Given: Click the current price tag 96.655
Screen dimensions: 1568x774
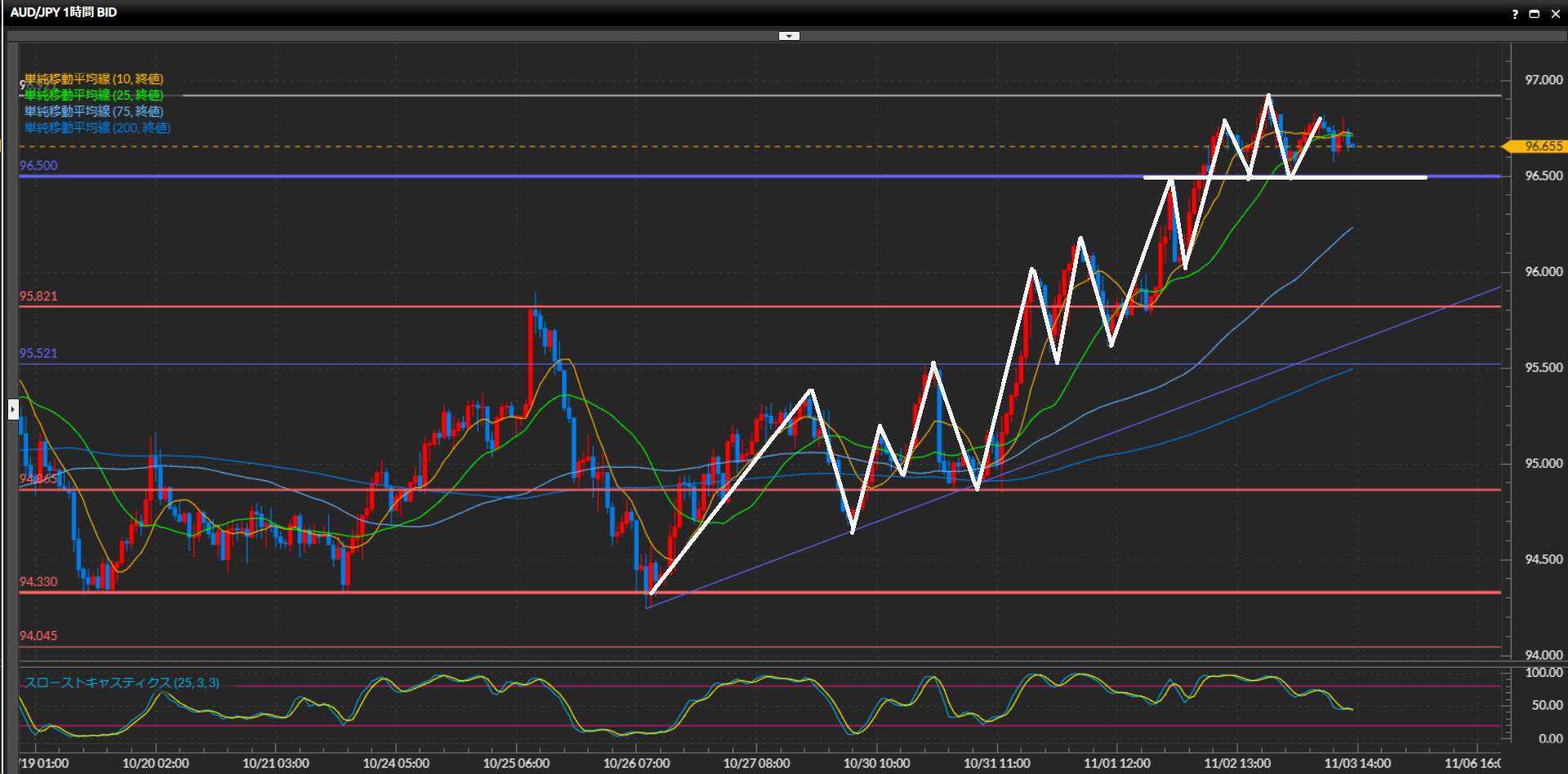Looking at the screenshot, I should [x=1541, y=146].
